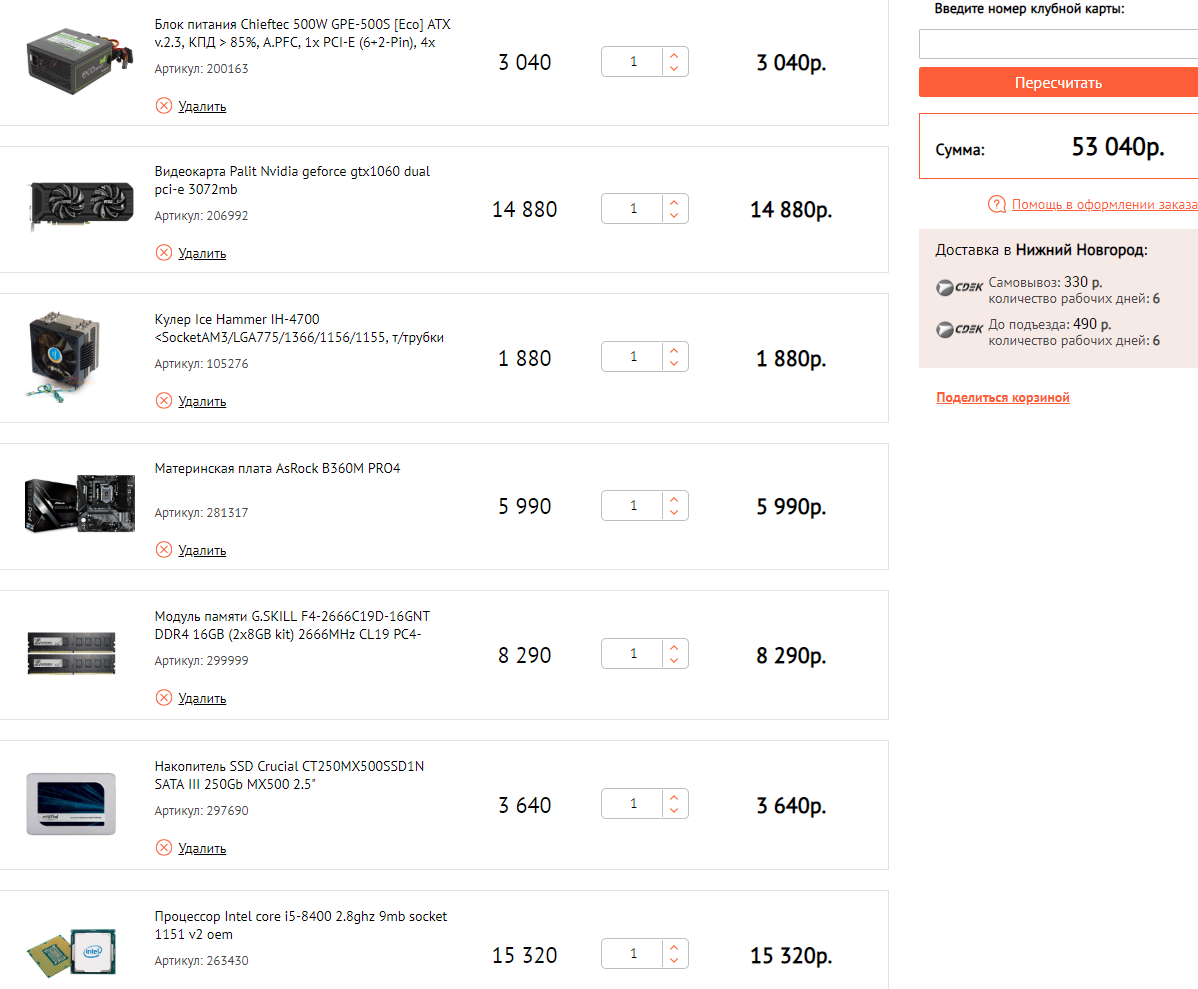Click Удалить link for G.SKILL memory
Screen dimensions: 1198x989
click(202, 698)
